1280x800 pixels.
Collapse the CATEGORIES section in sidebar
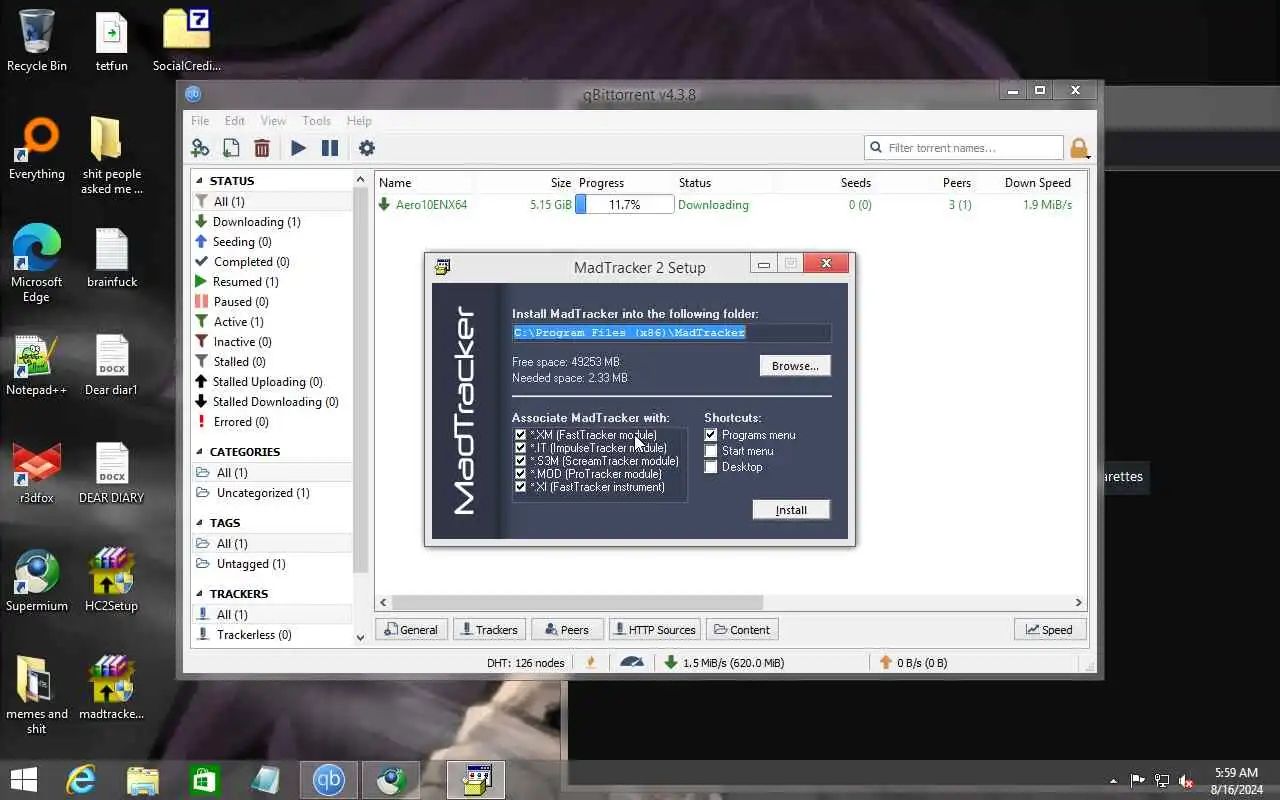[200, 452]
